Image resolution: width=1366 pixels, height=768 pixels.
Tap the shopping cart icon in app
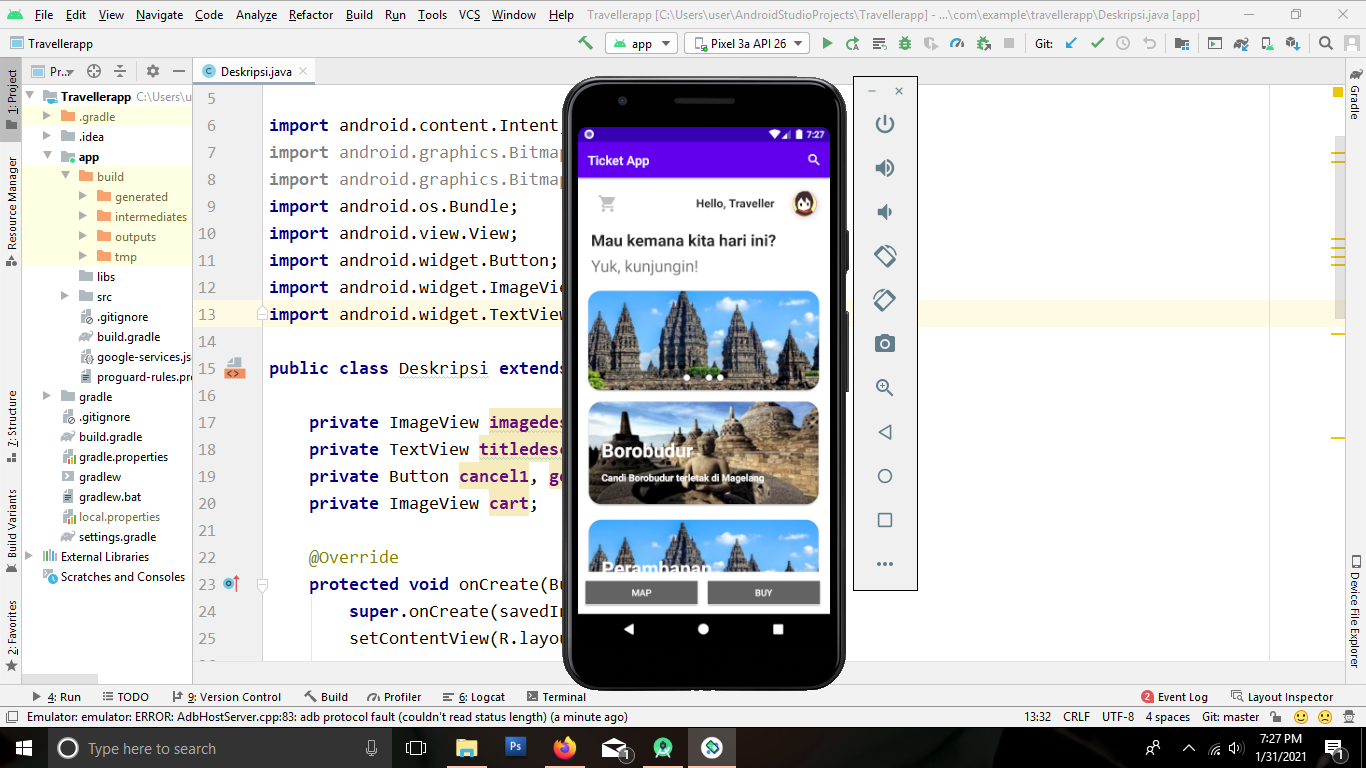[x=606, y=204]
